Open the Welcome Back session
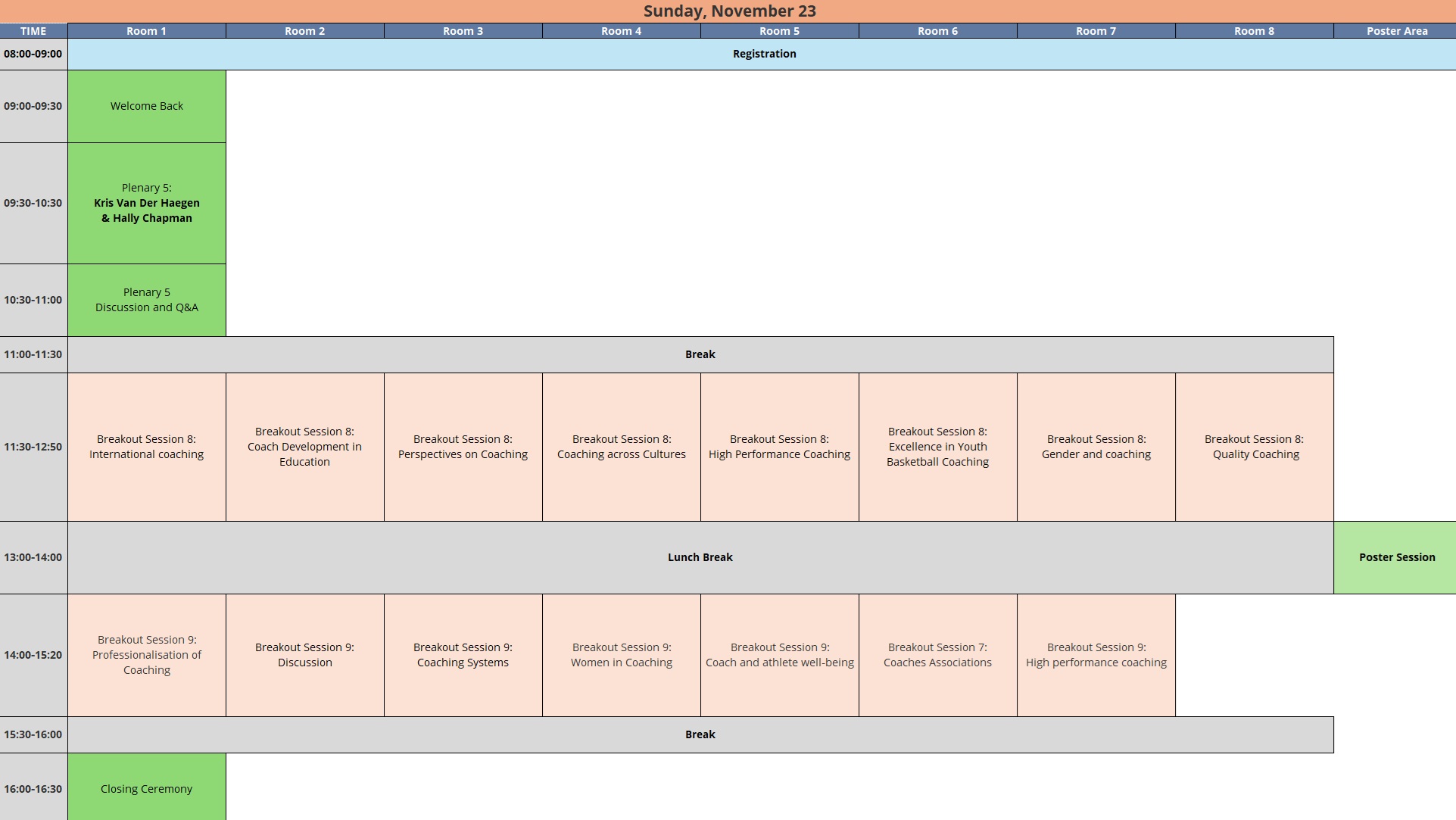This screenshot has height=820, width=1456. point(147,106)
